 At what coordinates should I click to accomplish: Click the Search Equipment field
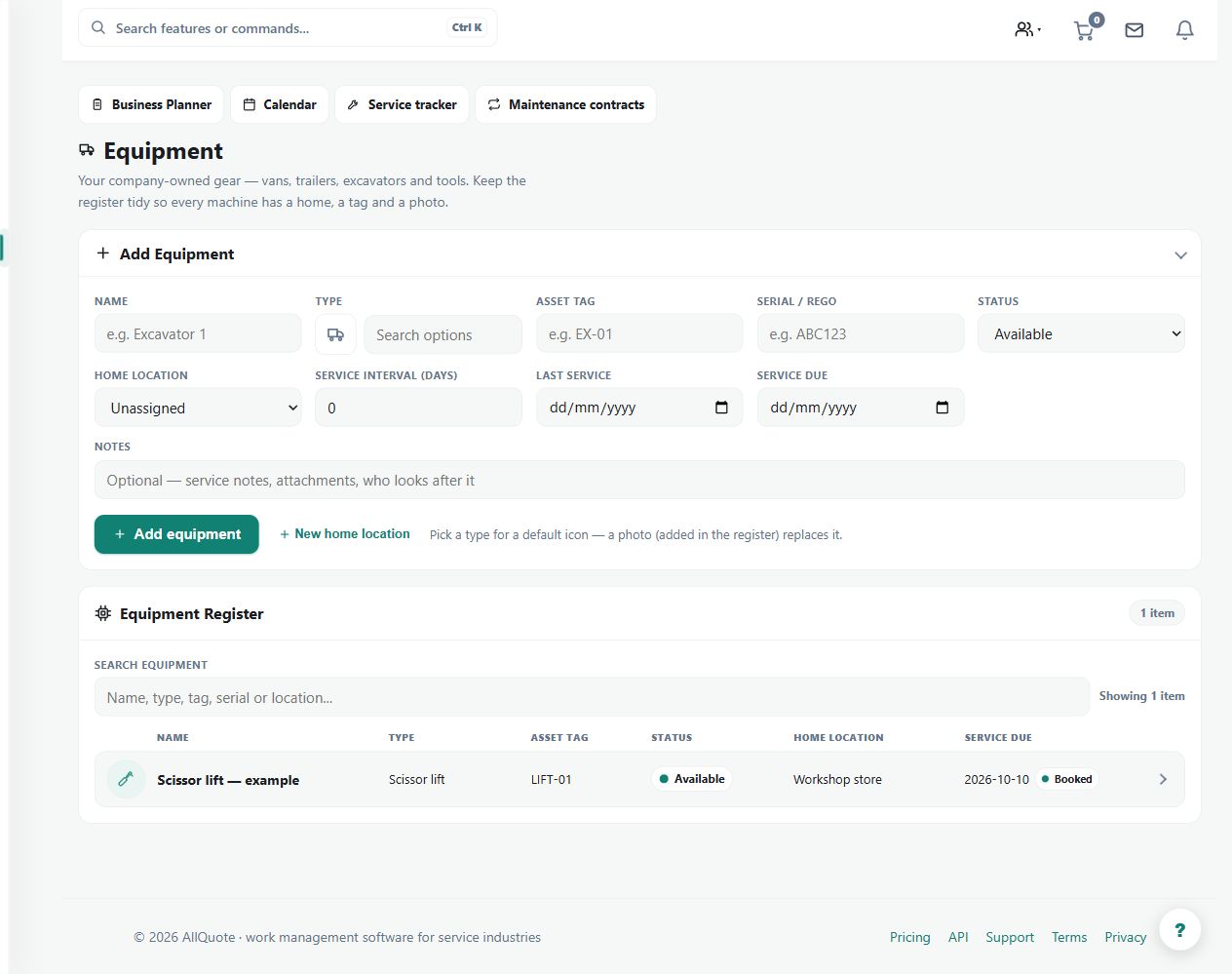pyautogui.click(x=592, y=697)
